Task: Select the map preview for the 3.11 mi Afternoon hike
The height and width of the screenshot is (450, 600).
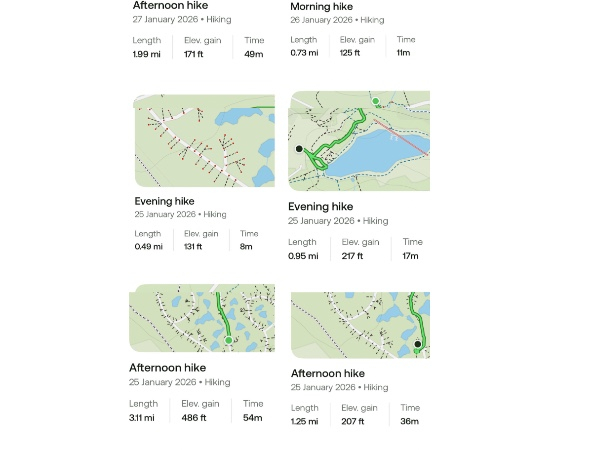Action: click(202, 318)
